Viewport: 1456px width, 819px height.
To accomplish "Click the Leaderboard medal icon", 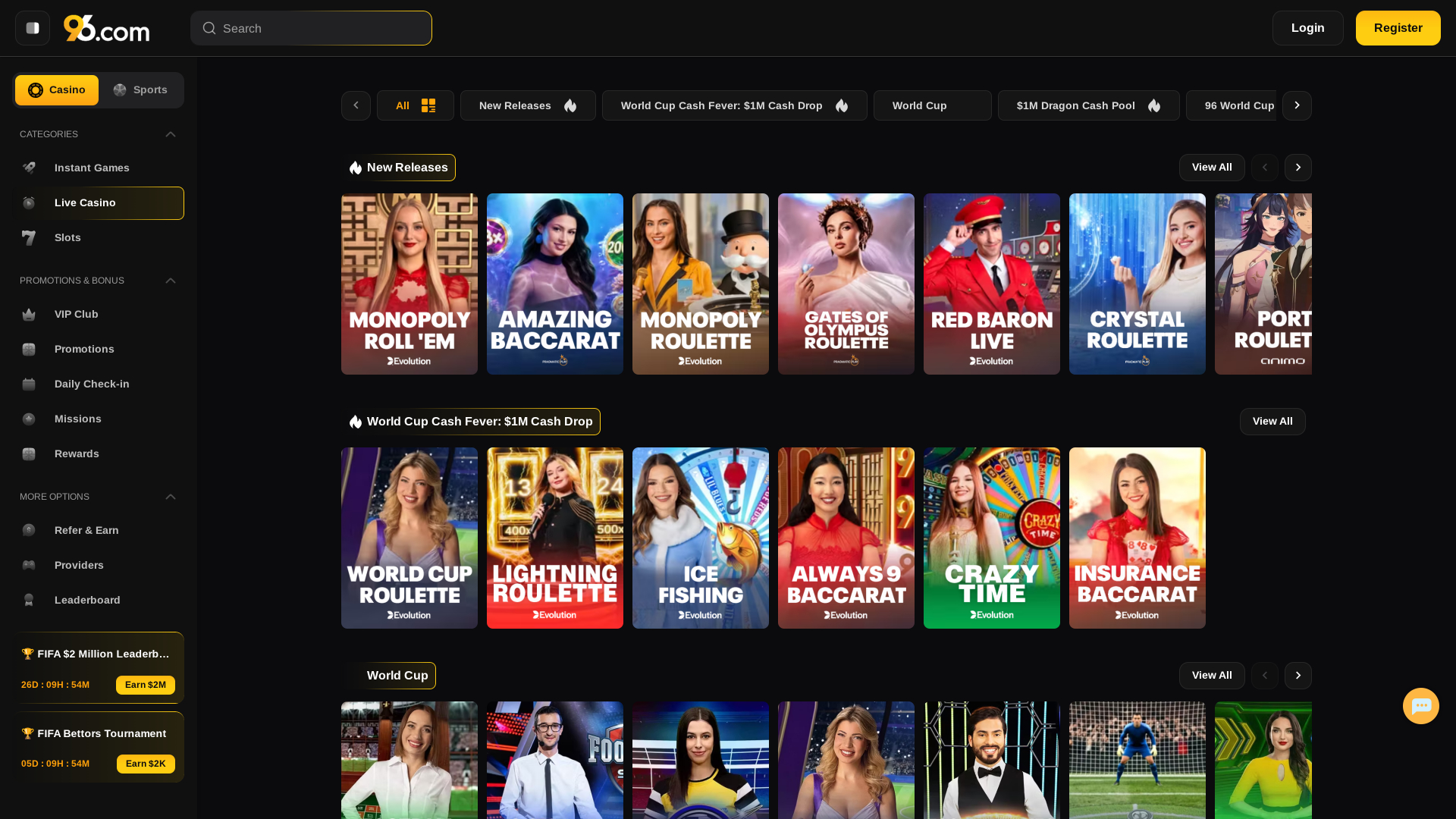I will point(29,600).
